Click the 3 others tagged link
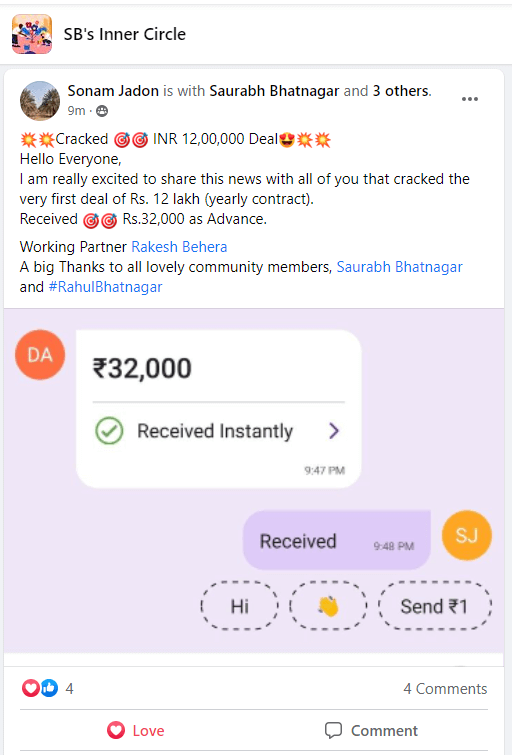 pos(401,91)
